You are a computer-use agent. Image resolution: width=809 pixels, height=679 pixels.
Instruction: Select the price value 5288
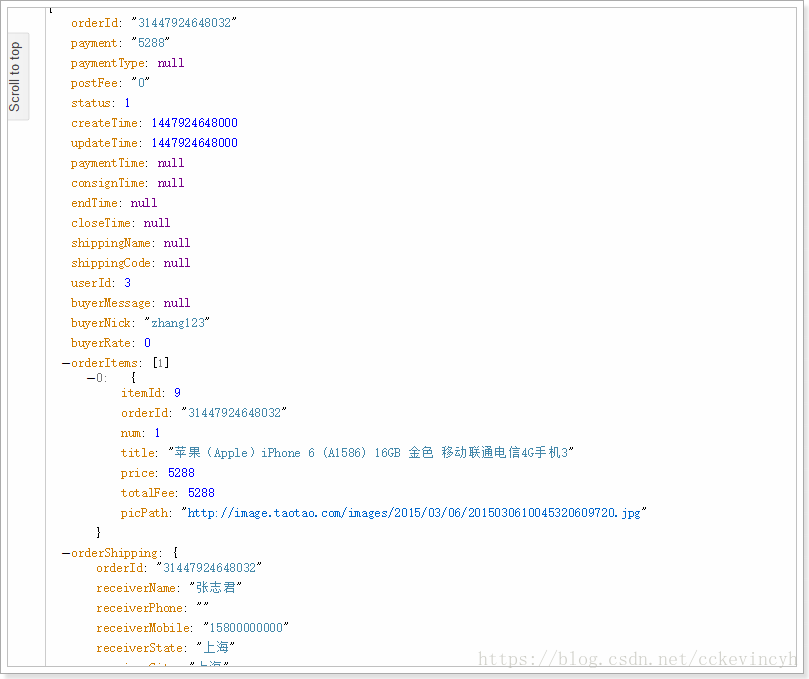[182, 473]
